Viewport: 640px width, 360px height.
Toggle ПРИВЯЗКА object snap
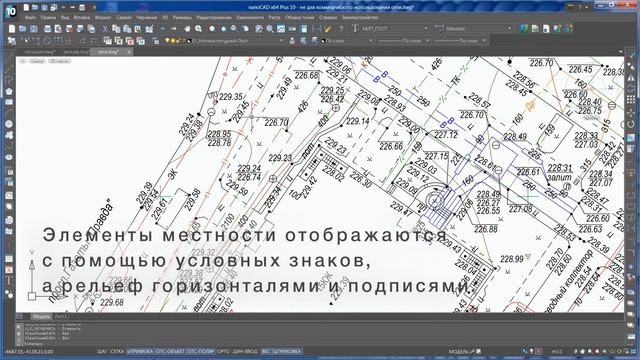140,351
